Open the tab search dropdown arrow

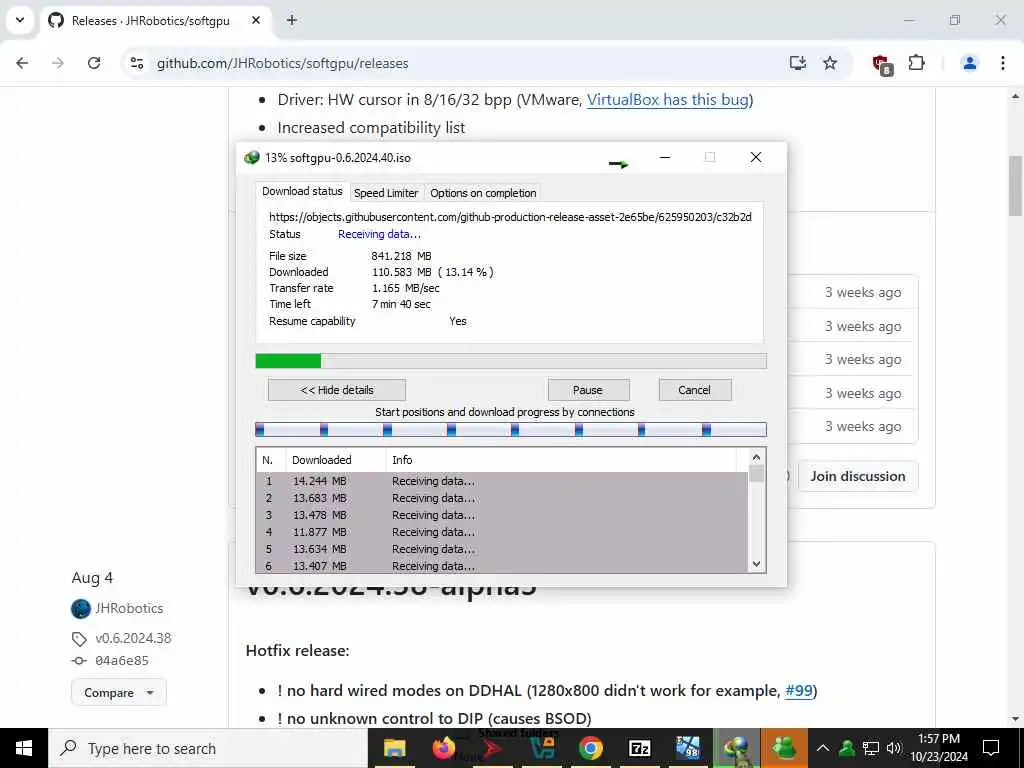point(20,20)
